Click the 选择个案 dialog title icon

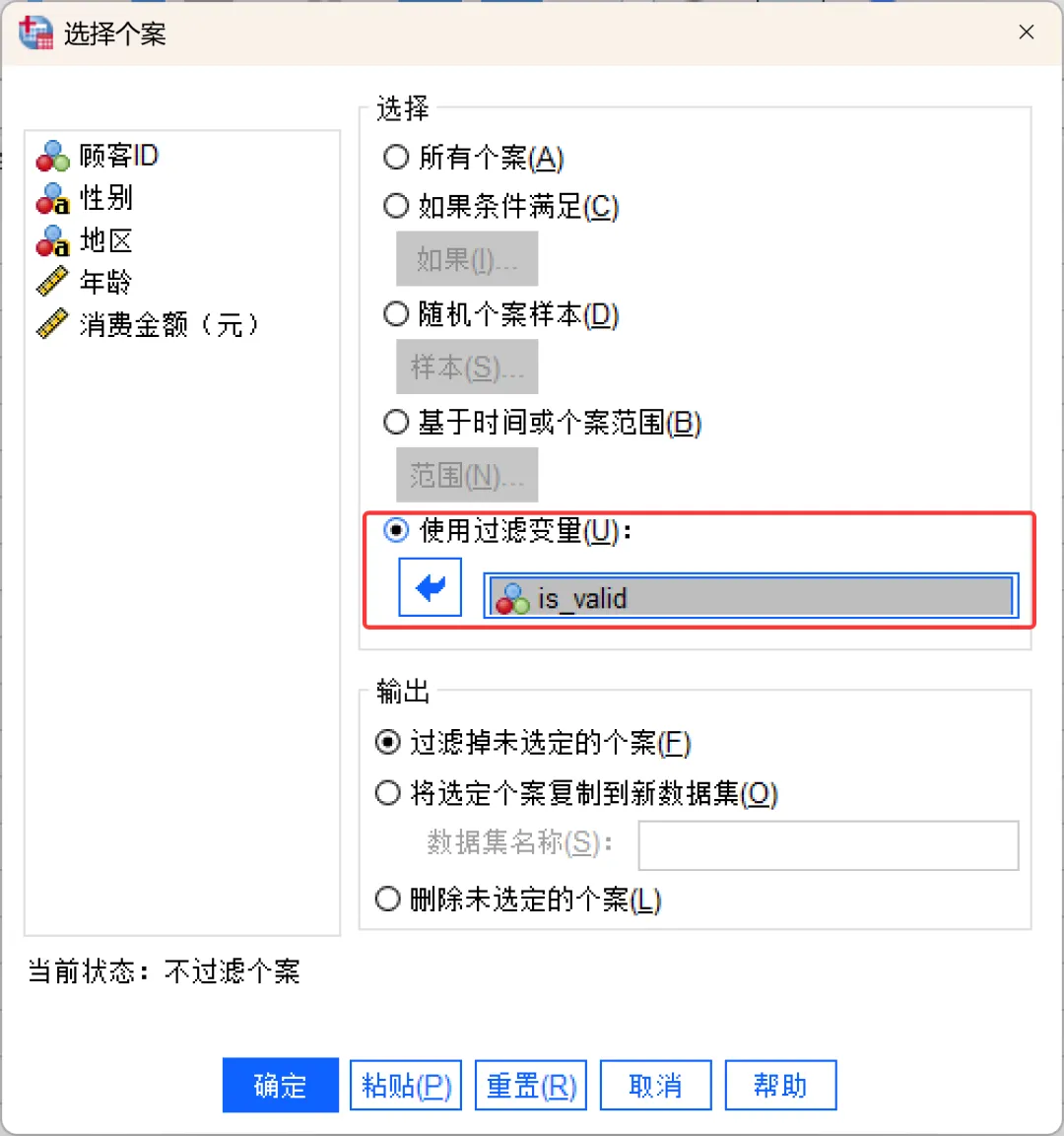[x=35, y=33]
